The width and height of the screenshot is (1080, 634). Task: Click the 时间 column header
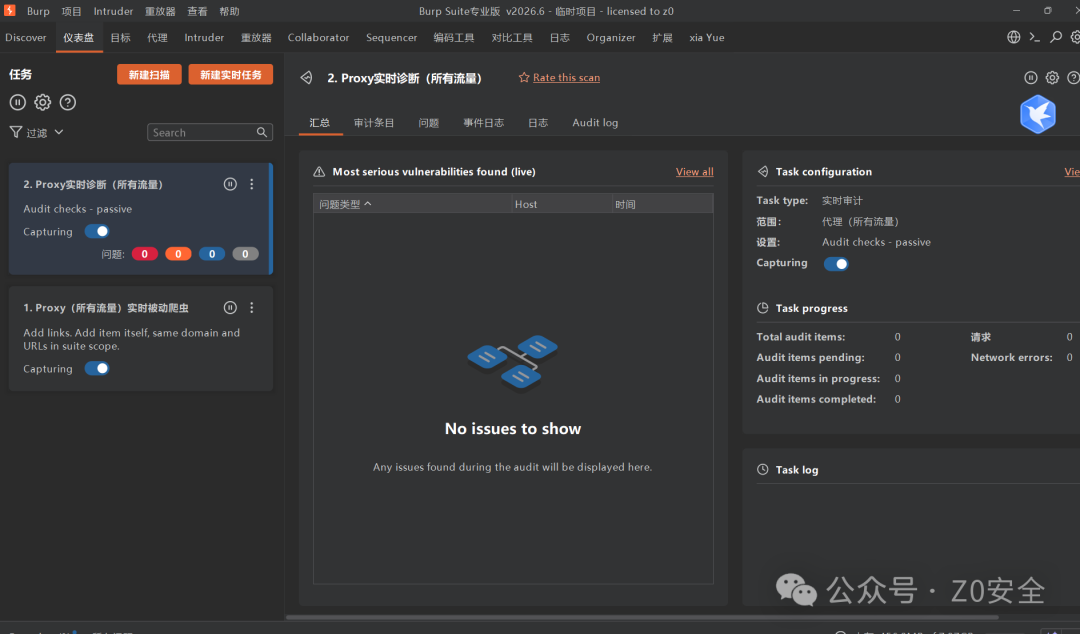point(663,204)
